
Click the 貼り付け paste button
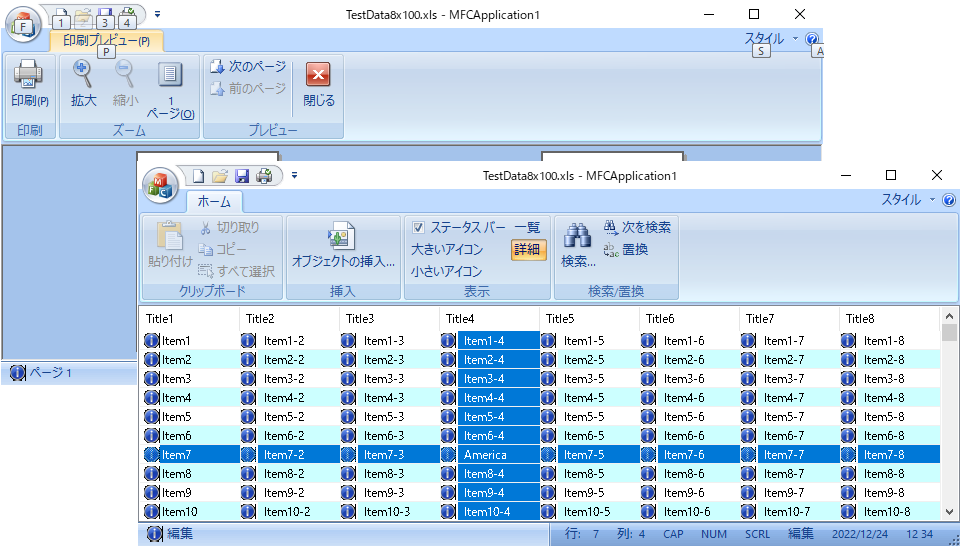click(170, 245)
